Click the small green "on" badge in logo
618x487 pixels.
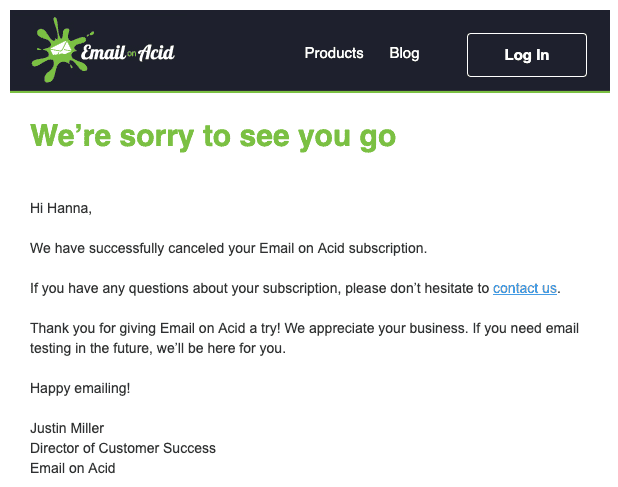130,53
